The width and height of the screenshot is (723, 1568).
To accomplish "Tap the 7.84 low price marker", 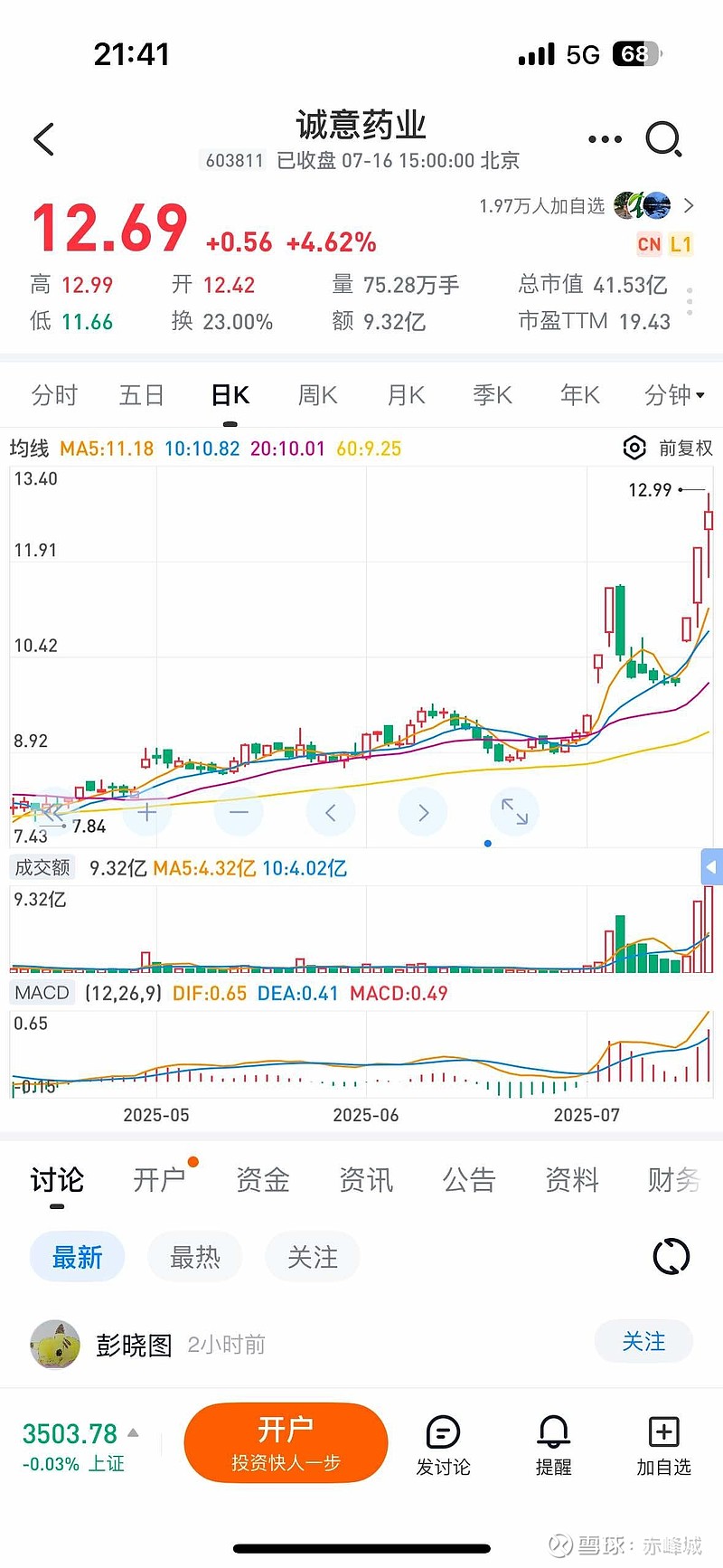I will click(x=89, y=827).
